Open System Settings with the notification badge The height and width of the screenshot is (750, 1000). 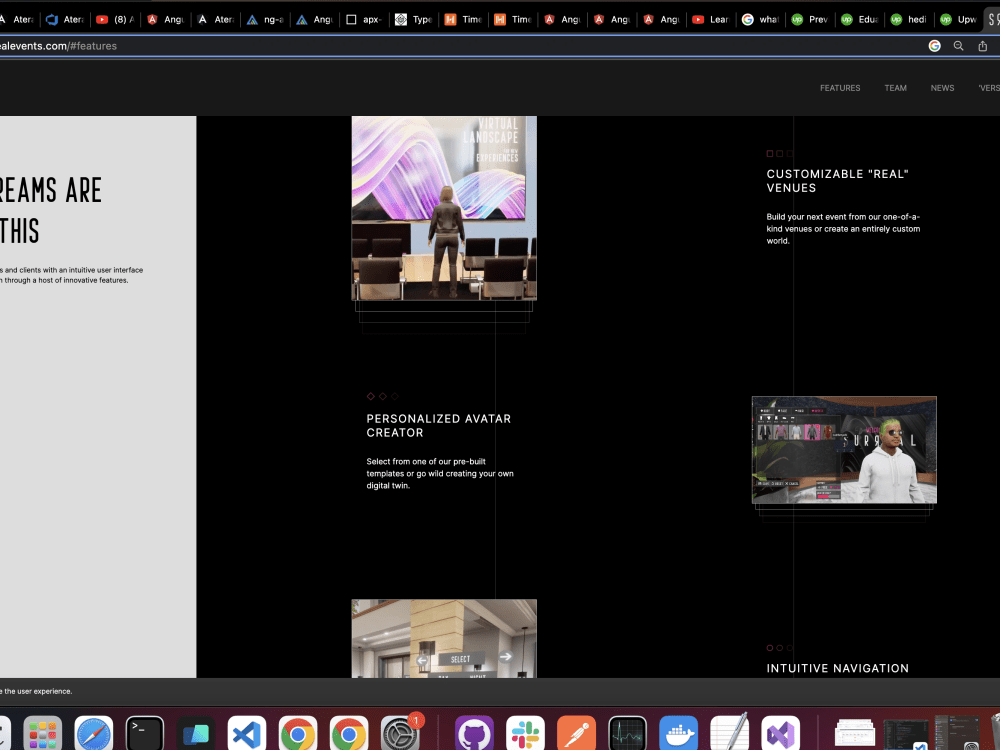tap(400, 732)
